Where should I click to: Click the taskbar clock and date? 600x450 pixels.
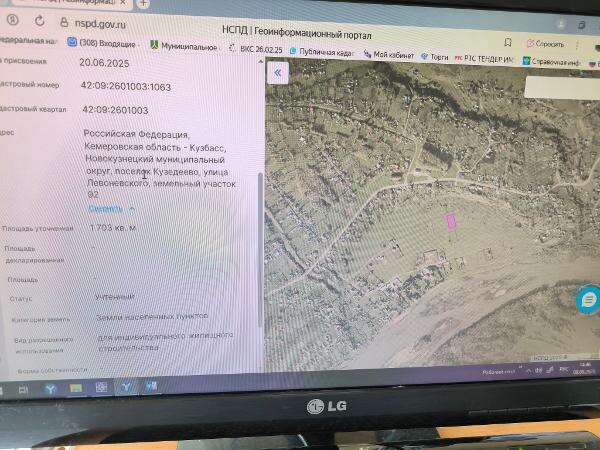click(x=584, y=368)
